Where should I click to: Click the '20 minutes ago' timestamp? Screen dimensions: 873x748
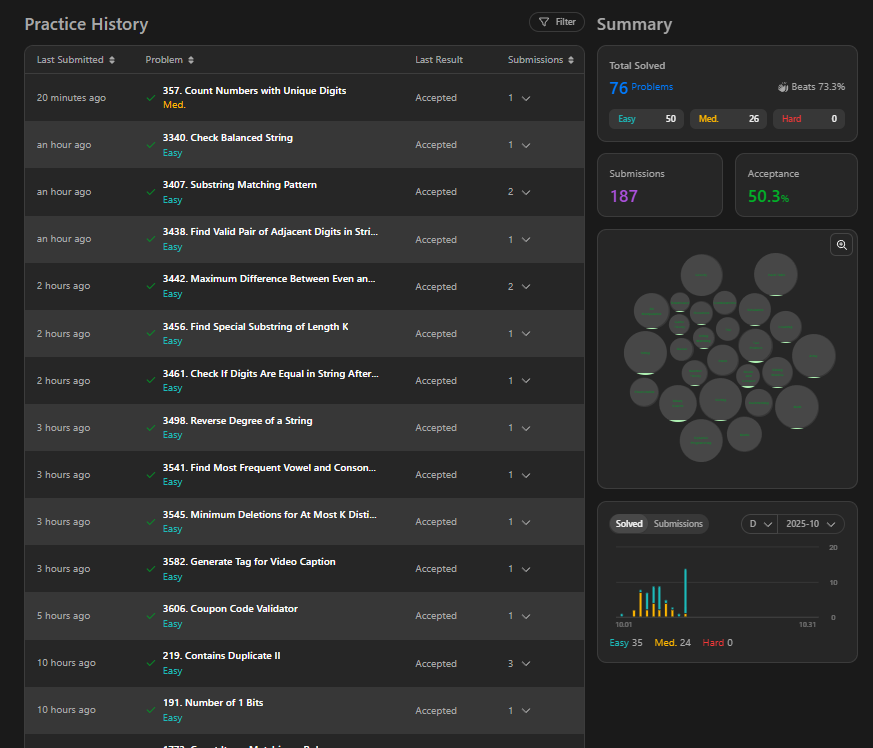[x=71, y=97]
